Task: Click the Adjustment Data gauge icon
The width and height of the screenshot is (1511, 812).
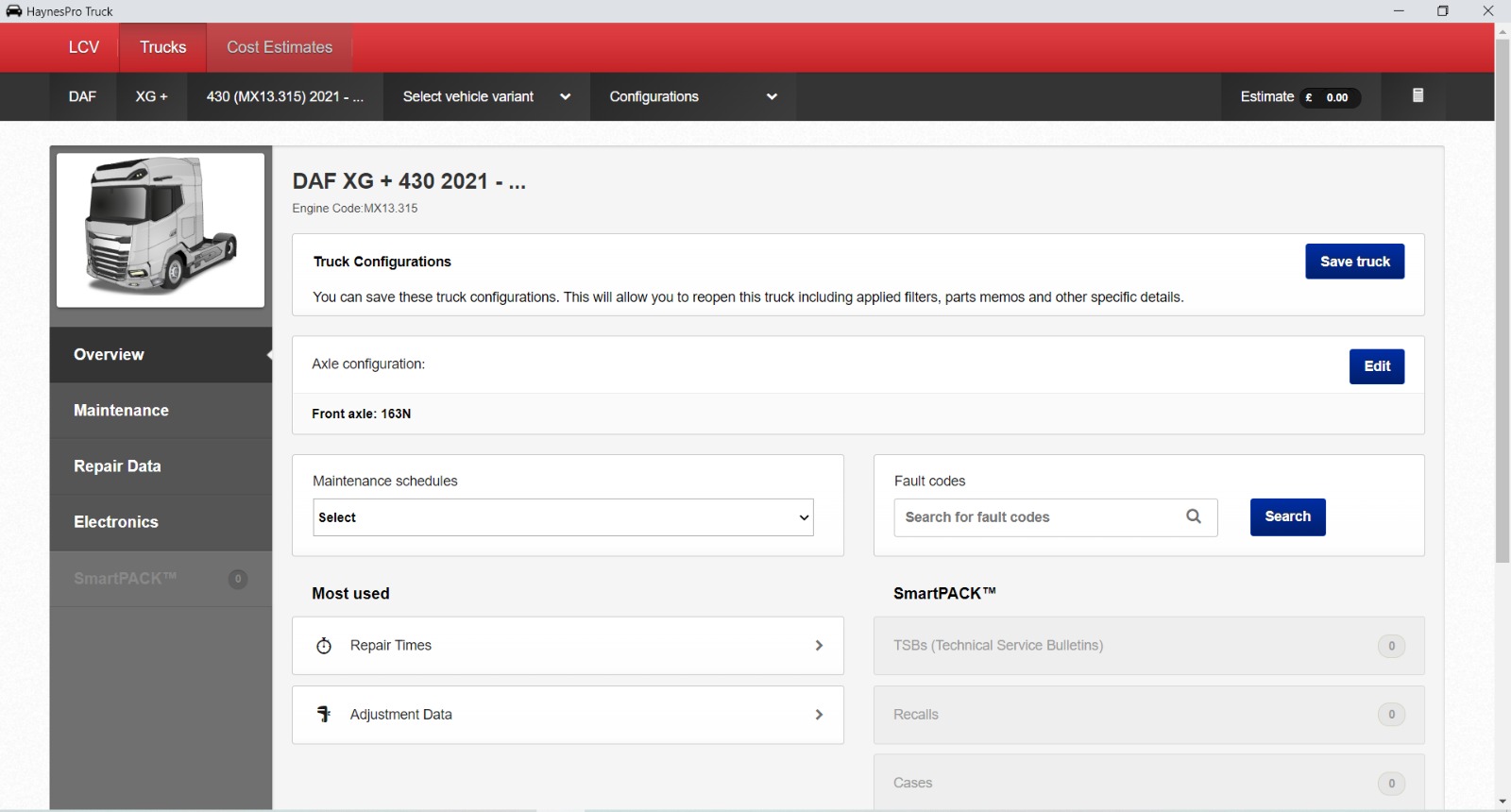Action: [324, 715]
